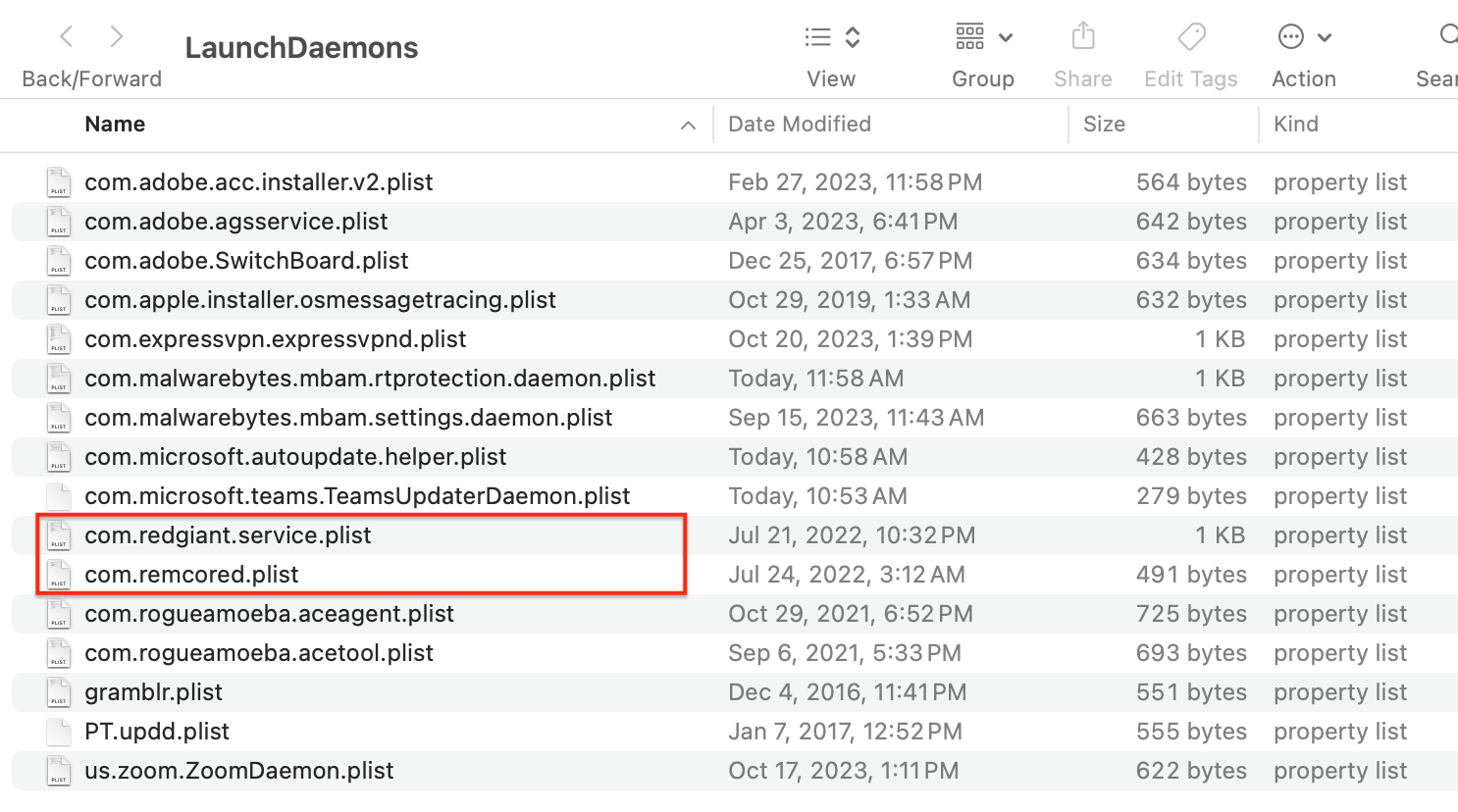
Task: Click the blank icon of PT.updd.plist
Action: click(59, 732)
